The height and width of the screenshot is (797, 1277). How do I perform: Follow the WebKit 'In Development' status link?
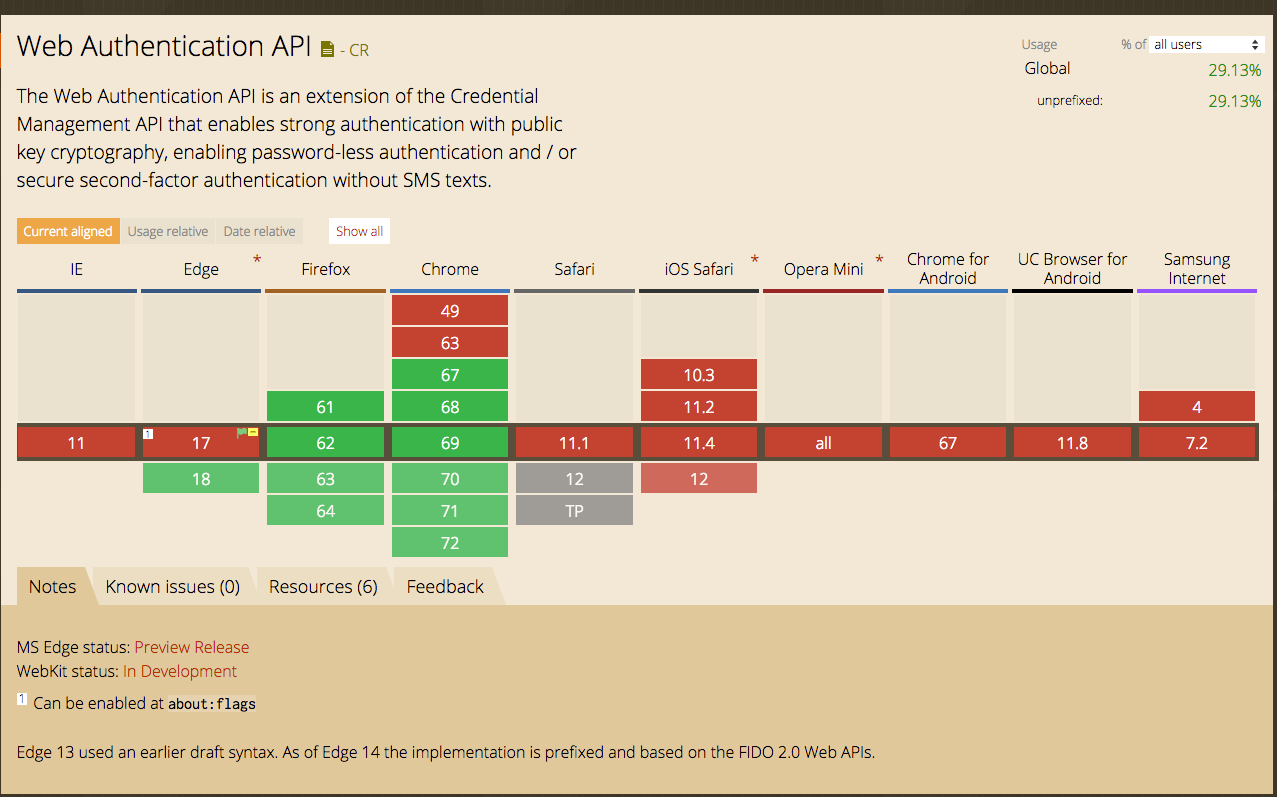tap(179, 671)
